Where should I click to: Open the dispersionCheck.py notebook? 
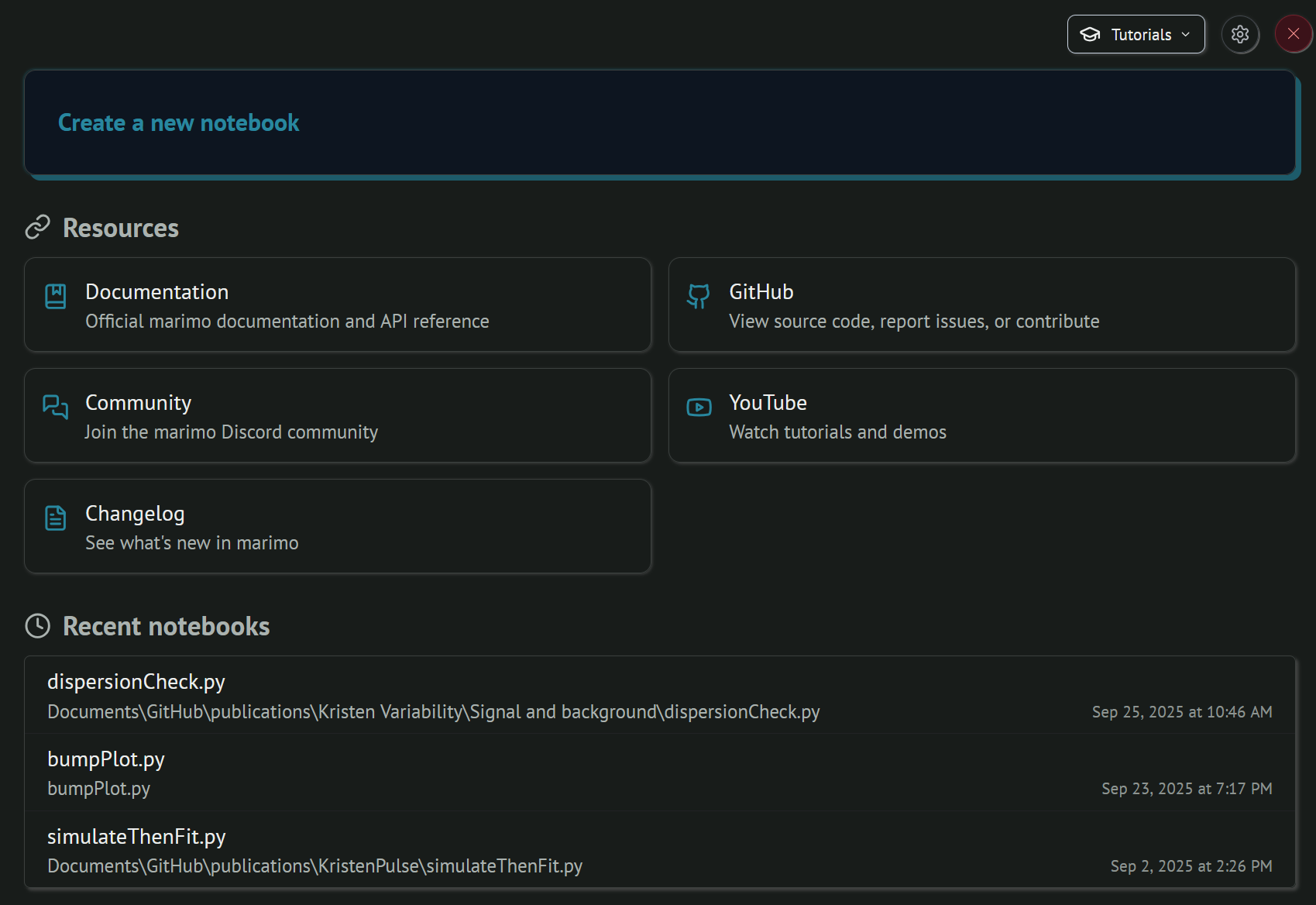click(x=136, y=682)
